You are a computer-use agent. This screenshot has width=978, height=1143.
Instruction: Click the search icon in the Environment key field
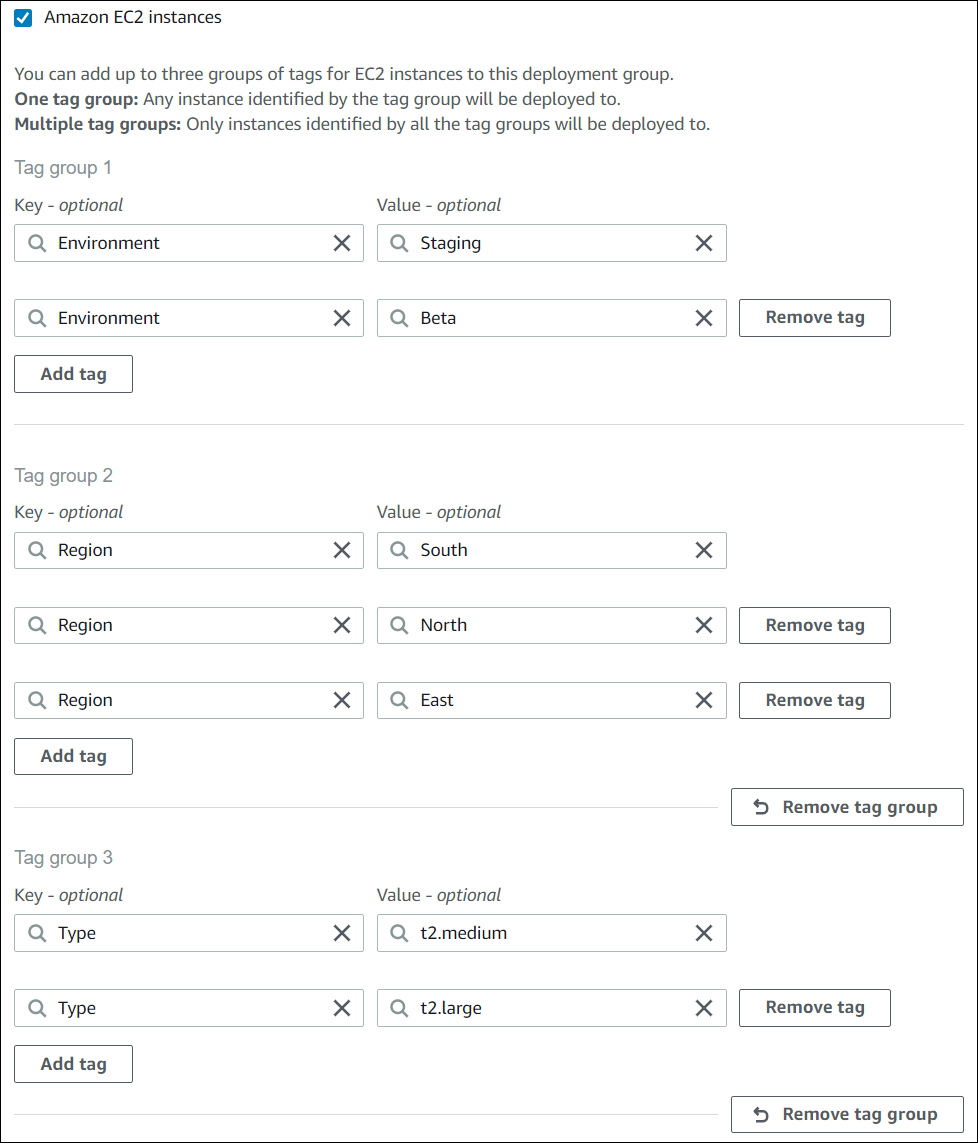37,243
